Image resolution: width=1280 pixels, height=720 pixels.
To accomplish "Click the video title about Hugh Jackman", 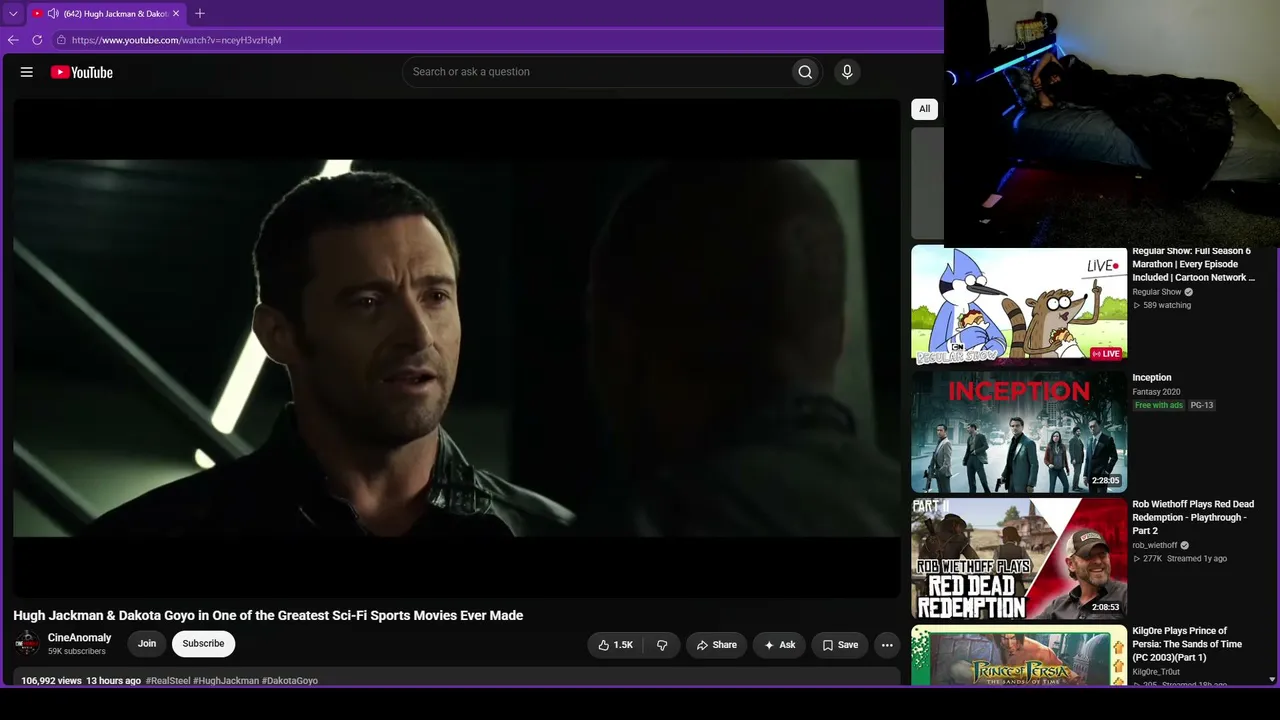I will 268,615.
